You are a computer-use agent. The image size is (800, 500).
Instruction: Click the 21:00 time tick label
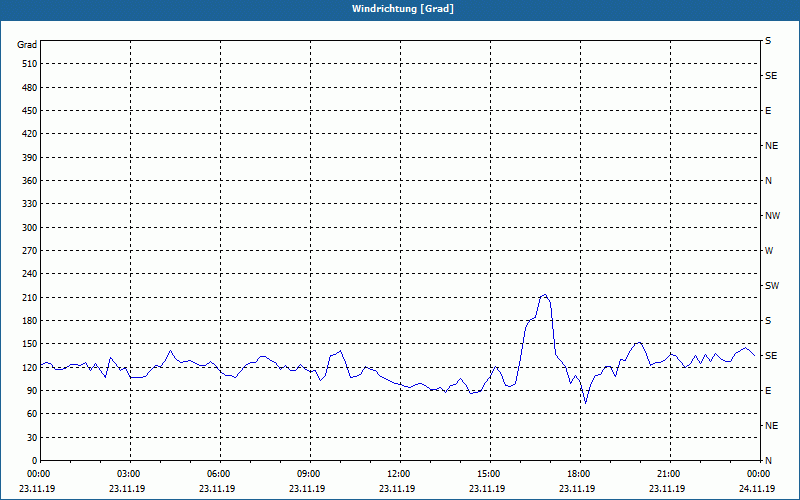(669, 474)
